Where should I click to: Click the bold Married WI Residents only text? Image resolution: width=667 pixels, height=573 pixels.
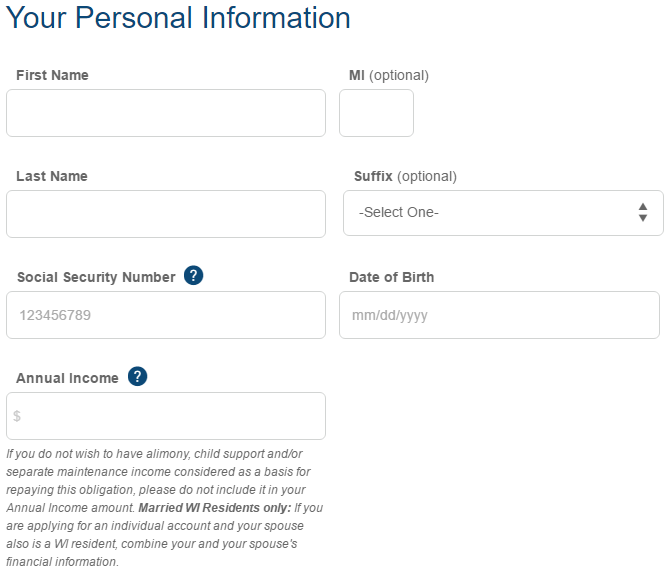pyautogui.click(x=215, y=508)
